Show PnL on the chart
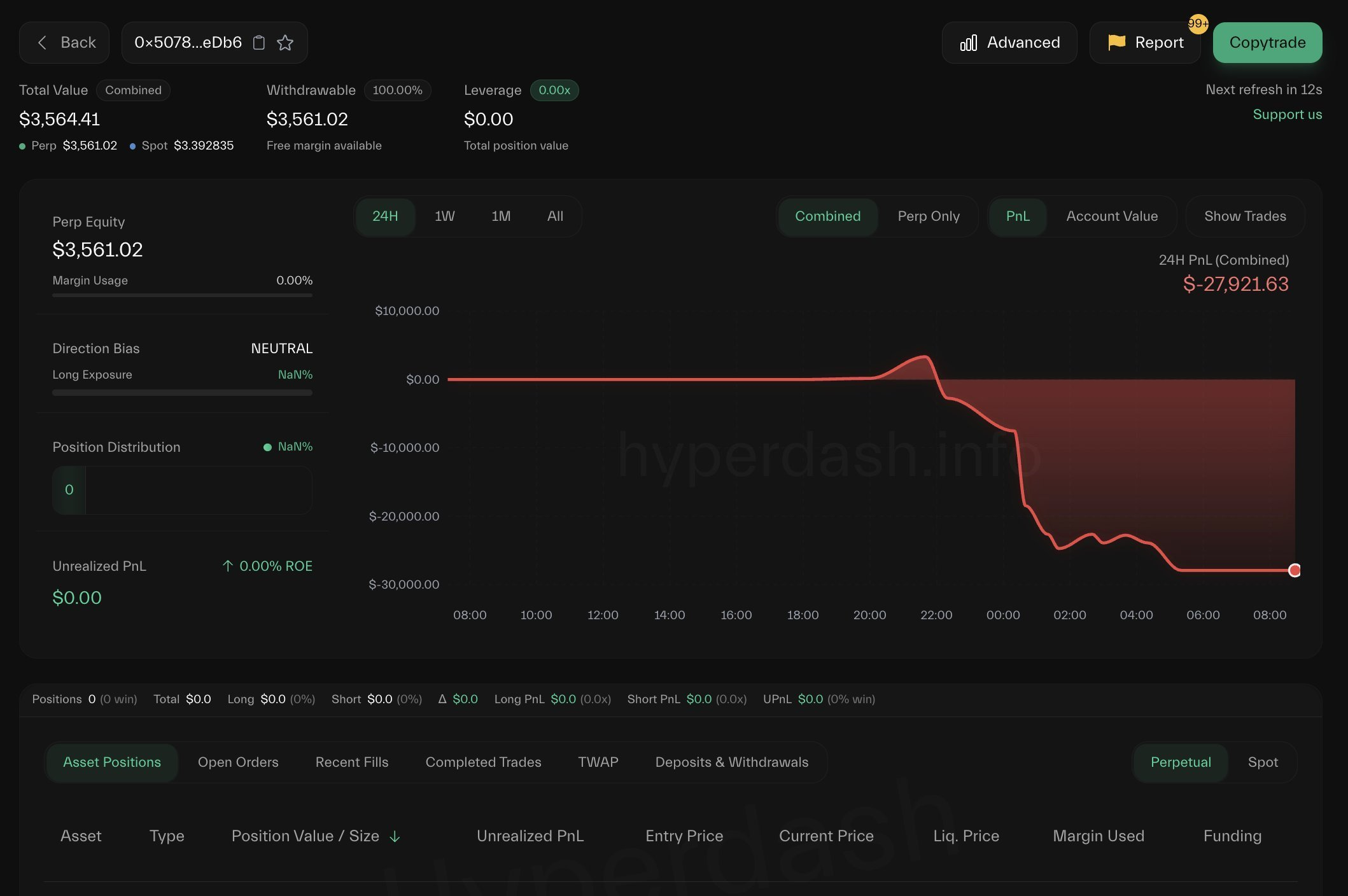The image size is (1348, 896). click(1018, 216)
